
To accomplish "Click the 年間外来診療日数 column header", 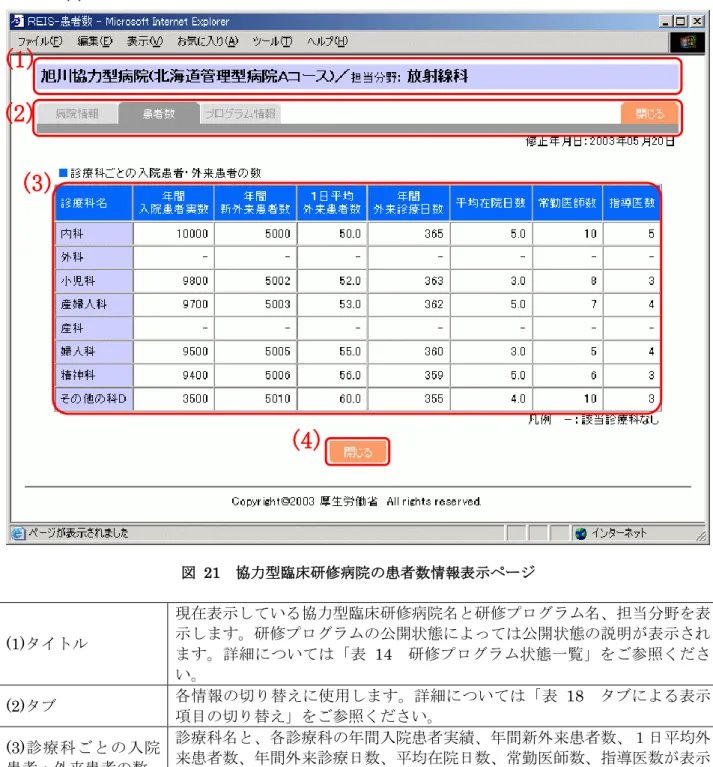I will pyautogui.click(x=408, y=203).
